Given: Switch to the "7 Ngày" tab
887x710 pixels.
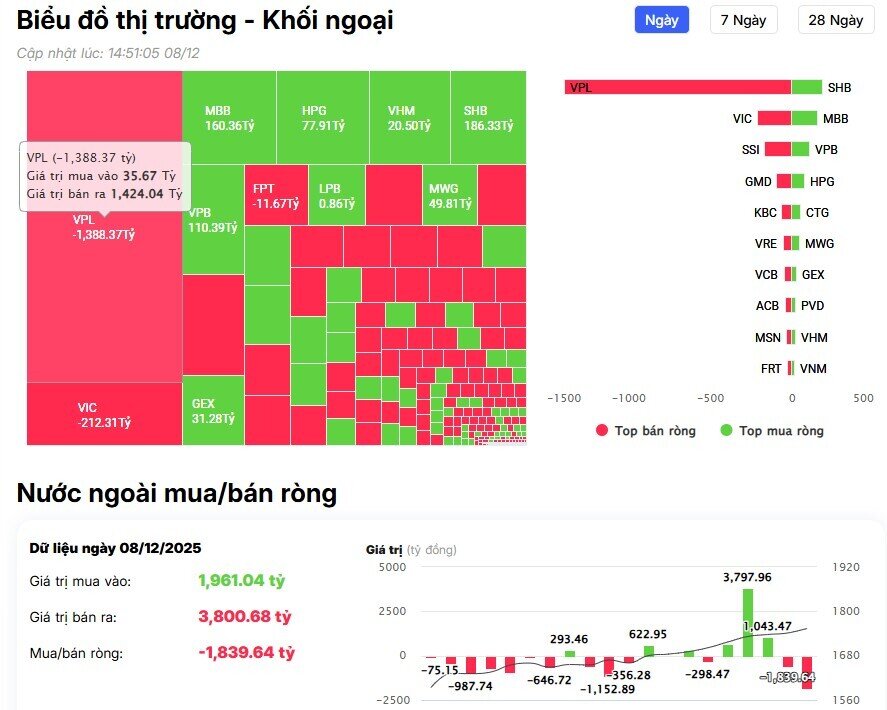Looking at the screenshot, I should [742, 20].
